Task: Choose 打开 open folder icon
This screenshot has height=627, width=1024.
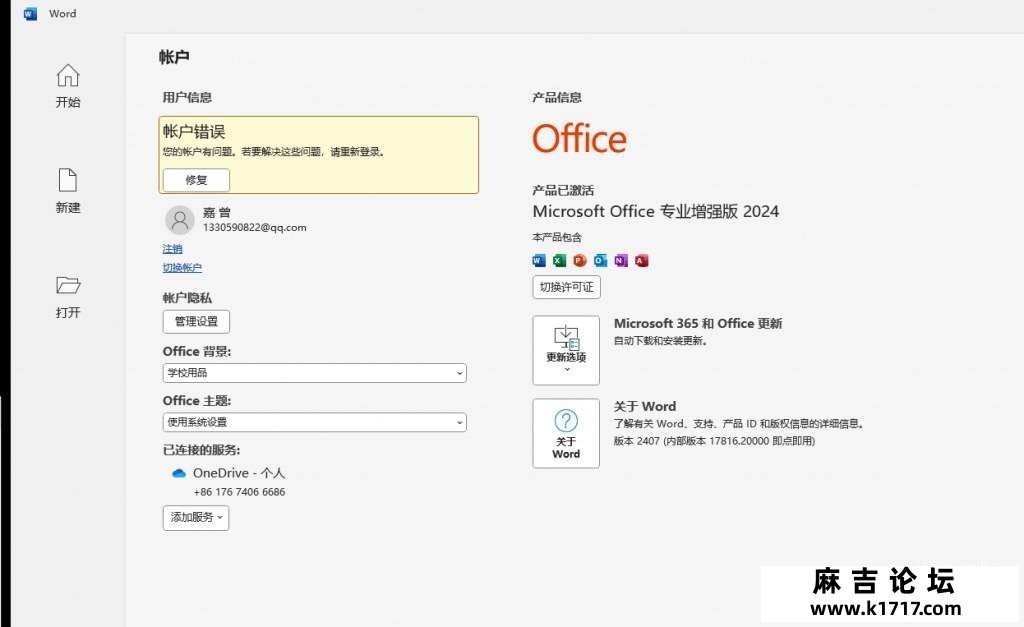Action: point(68,297)
